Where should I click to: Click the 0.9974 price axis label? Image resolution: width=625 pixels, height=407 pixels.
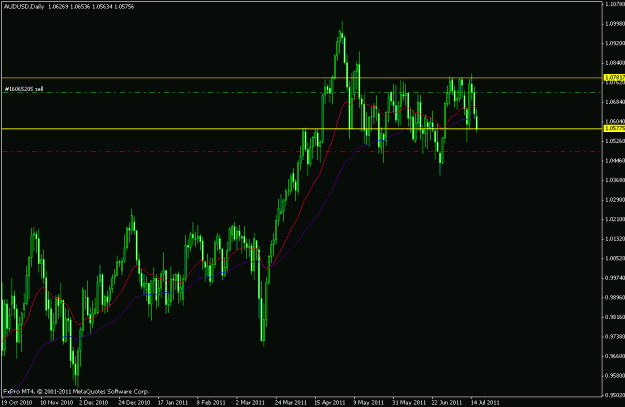[x=615, y=277]
